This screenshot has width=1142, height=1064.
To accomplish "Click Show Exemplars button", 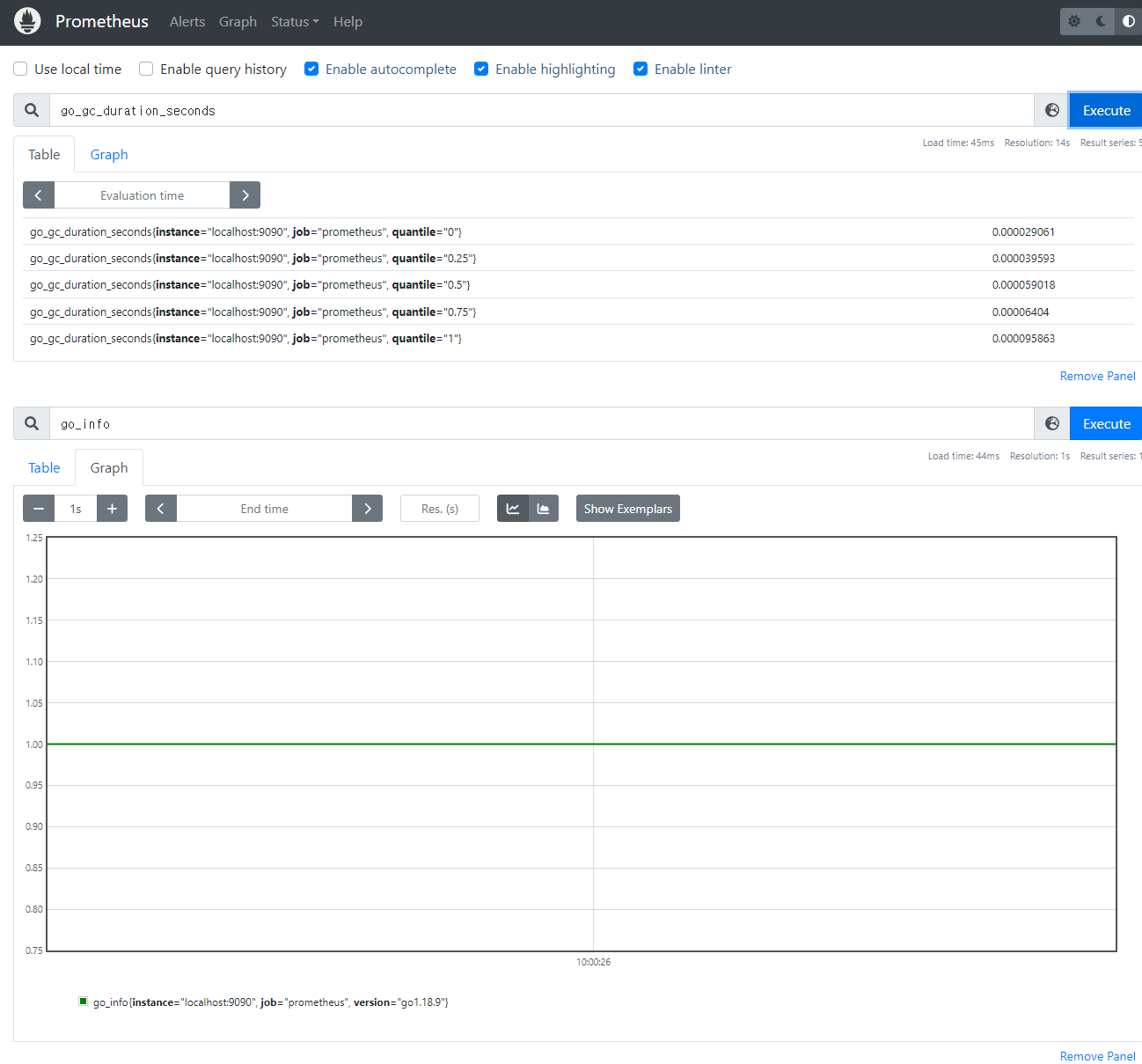I will (628, 509).
